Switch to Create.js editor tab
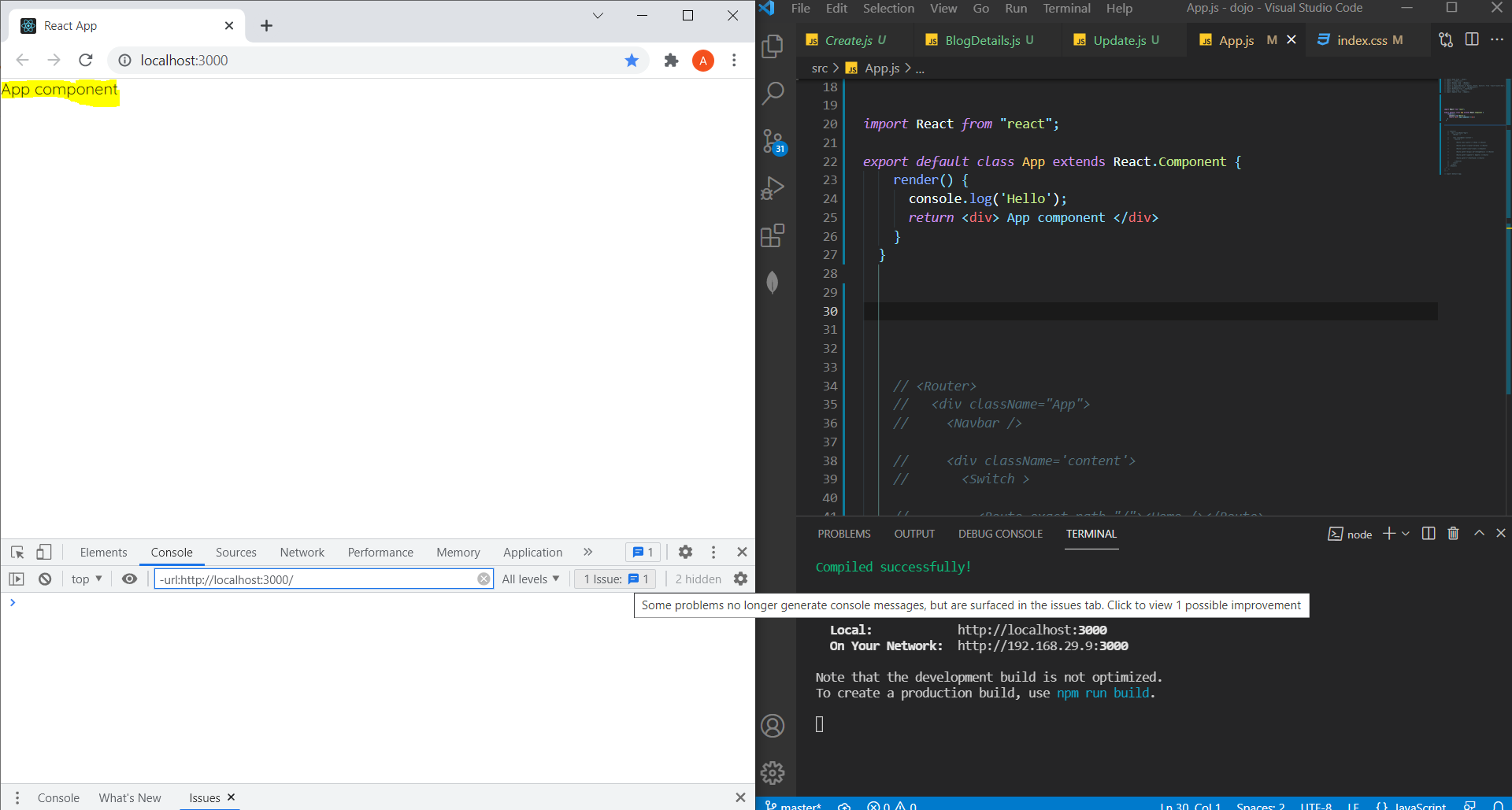1512x810 pixels. click(854, 40)
